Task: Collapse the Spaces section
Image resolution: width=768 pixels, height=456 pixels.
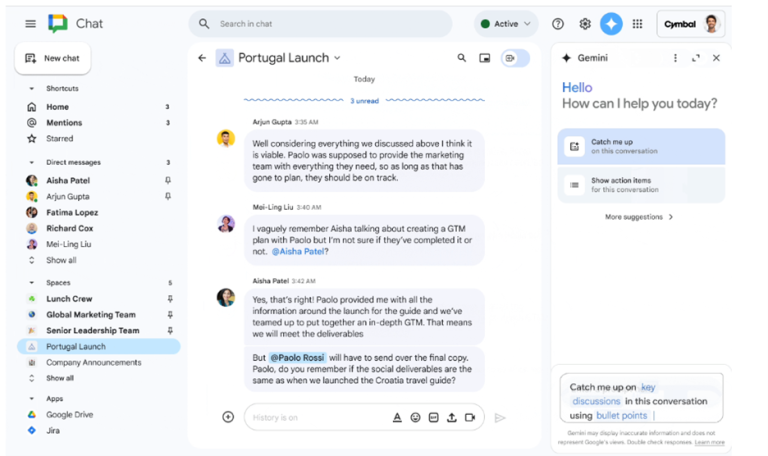Action: [x=32, y=283]
